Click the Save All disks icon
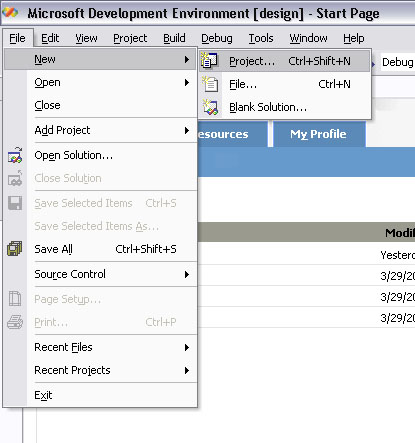Image resolution: width=415 pixels, height=443 pixels. (15, 249)
